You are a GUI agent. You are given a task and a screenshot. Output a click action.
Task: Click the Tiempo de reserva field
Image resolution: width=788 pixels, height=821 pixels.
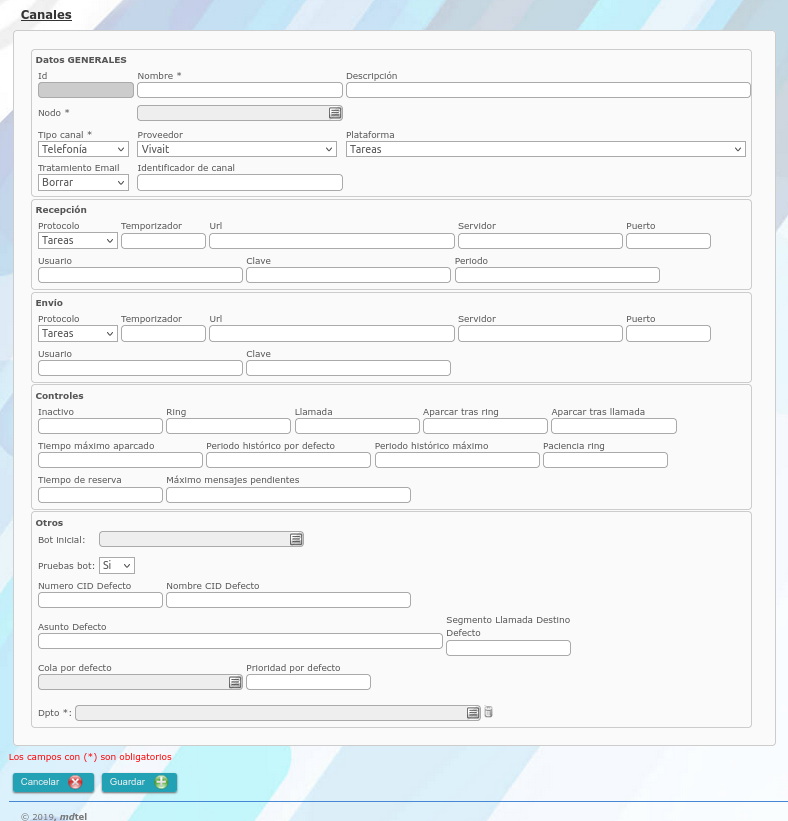[101, 495]
